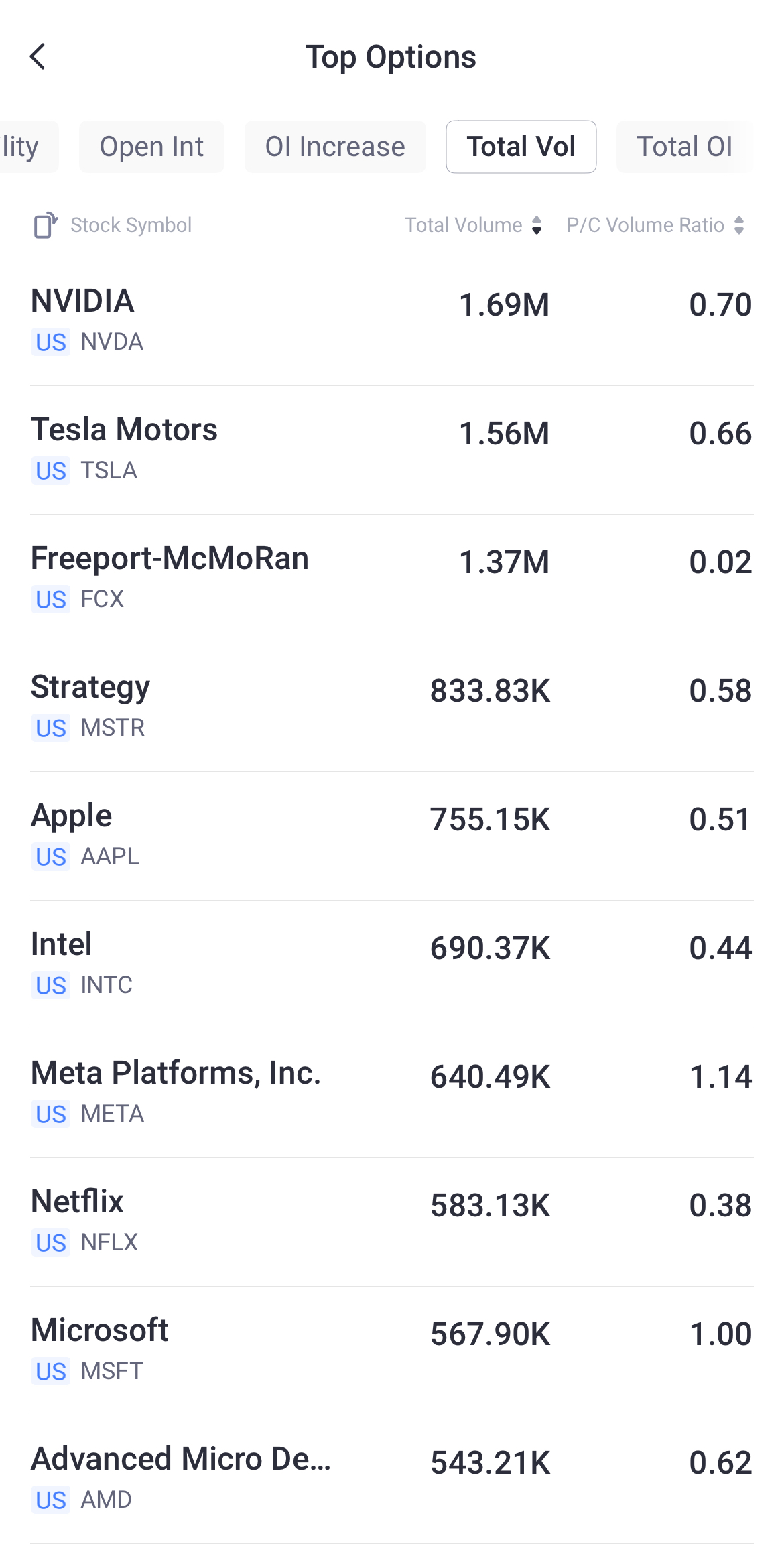Open the Total OI tab
The width and height of the screenshot is (784, 1546).
[x=684, y=147]
